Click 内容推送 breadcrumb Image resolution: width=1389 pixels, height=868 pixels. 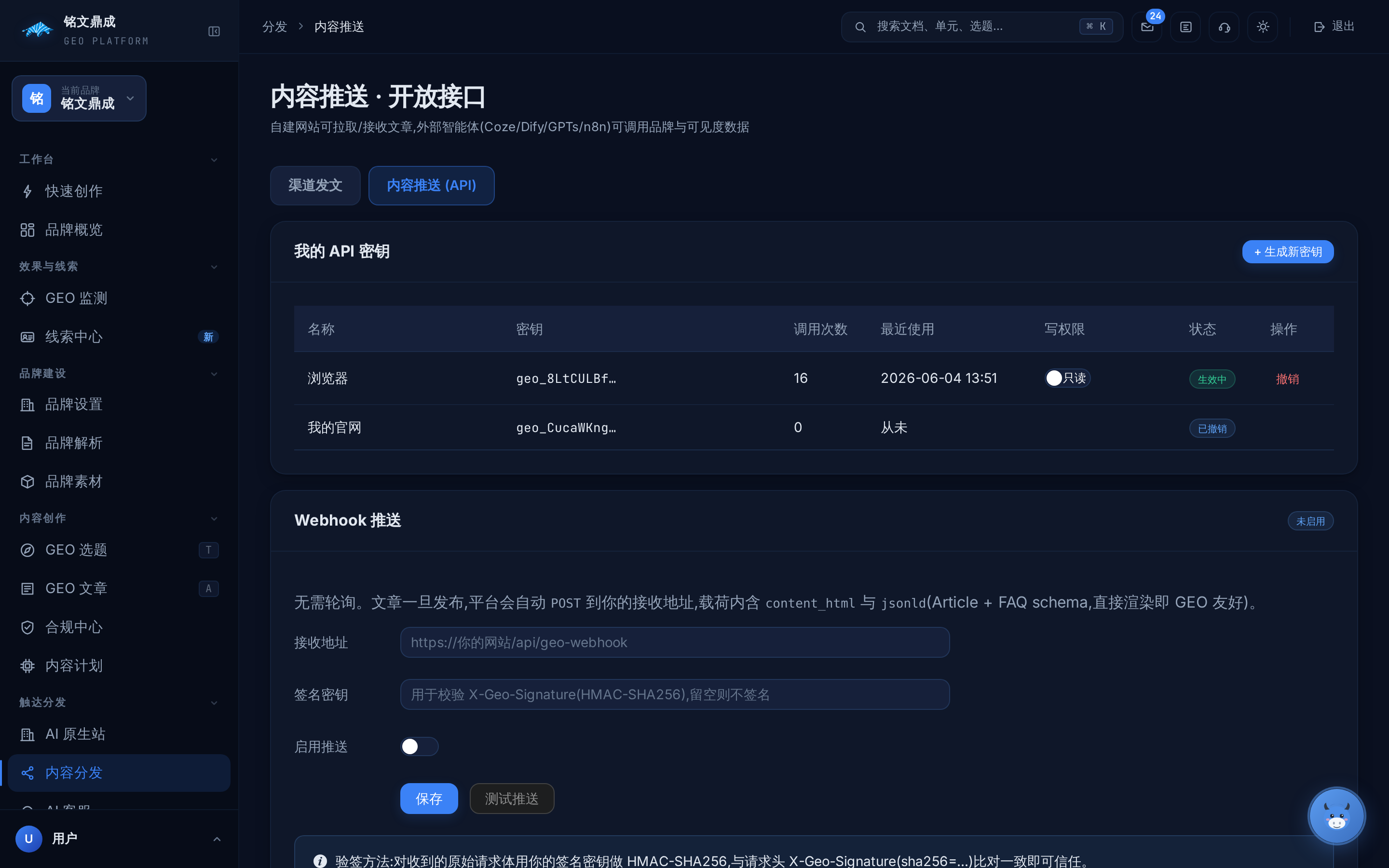tap(339, 27)
